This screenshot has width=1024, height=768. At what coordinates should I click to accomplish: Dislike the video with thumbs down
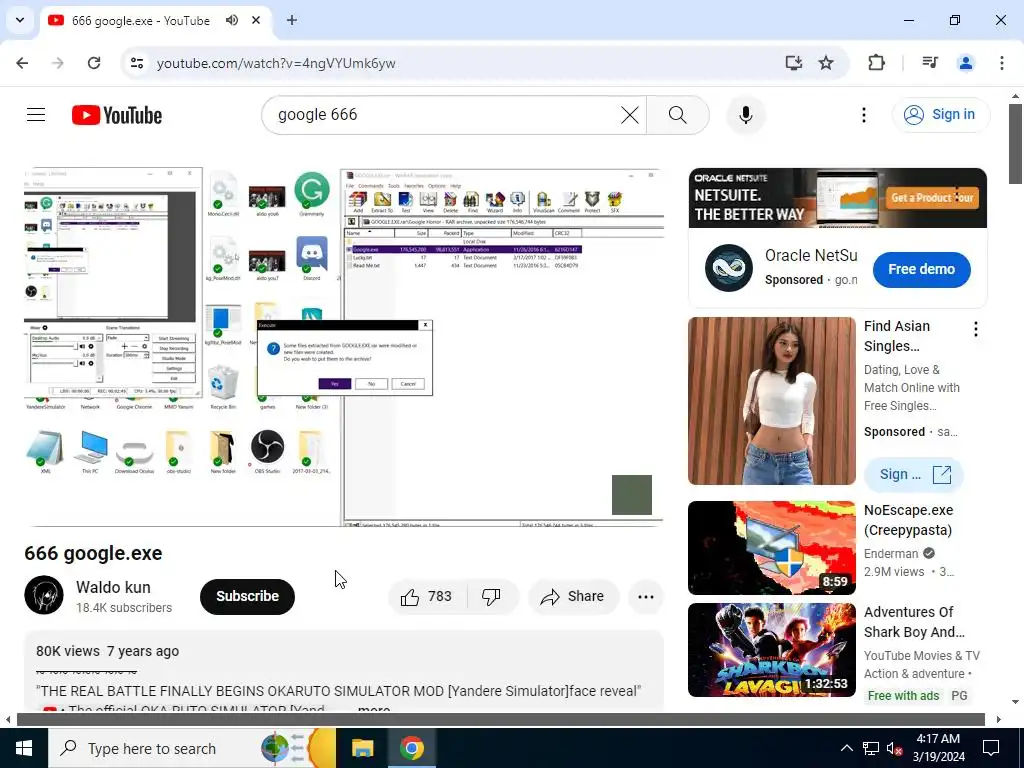pos(491,596)
